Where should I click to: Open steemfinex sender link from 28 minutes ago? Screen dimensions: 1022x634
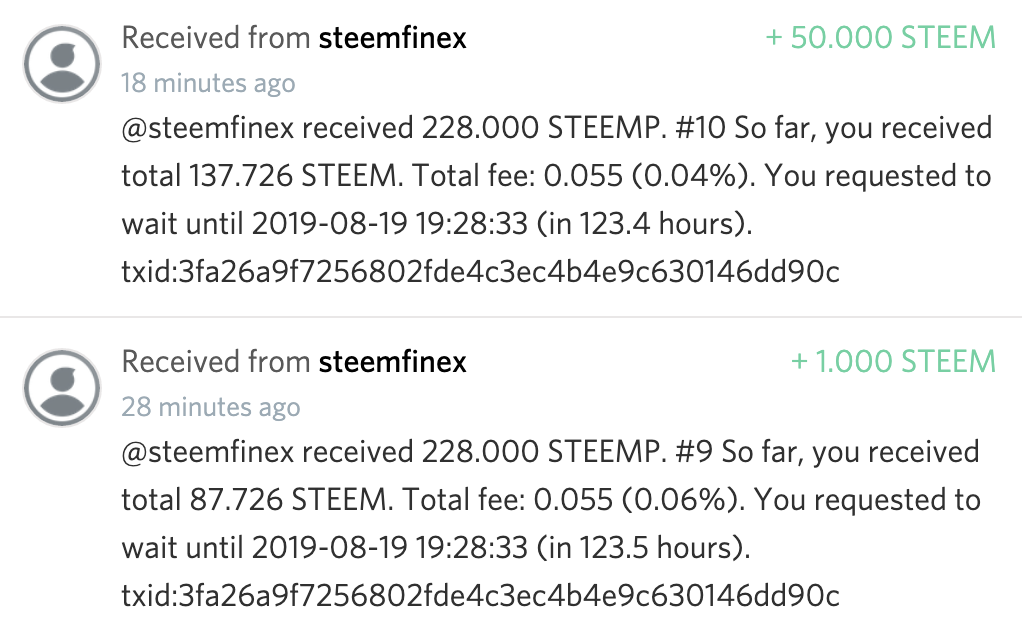(392, 361)
